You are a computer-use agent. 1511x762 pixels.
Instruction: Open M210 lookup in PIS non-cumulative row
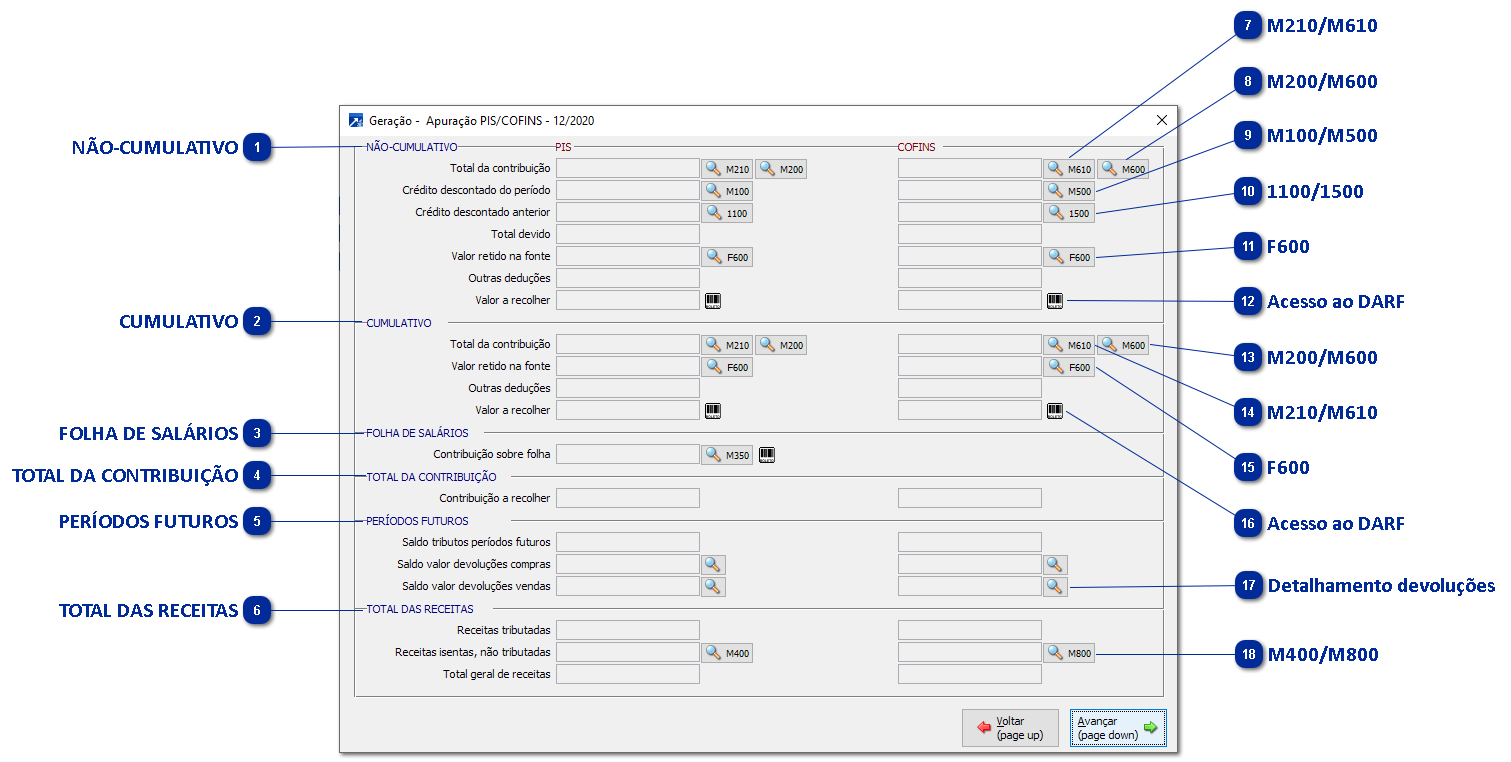pos(727,169)
